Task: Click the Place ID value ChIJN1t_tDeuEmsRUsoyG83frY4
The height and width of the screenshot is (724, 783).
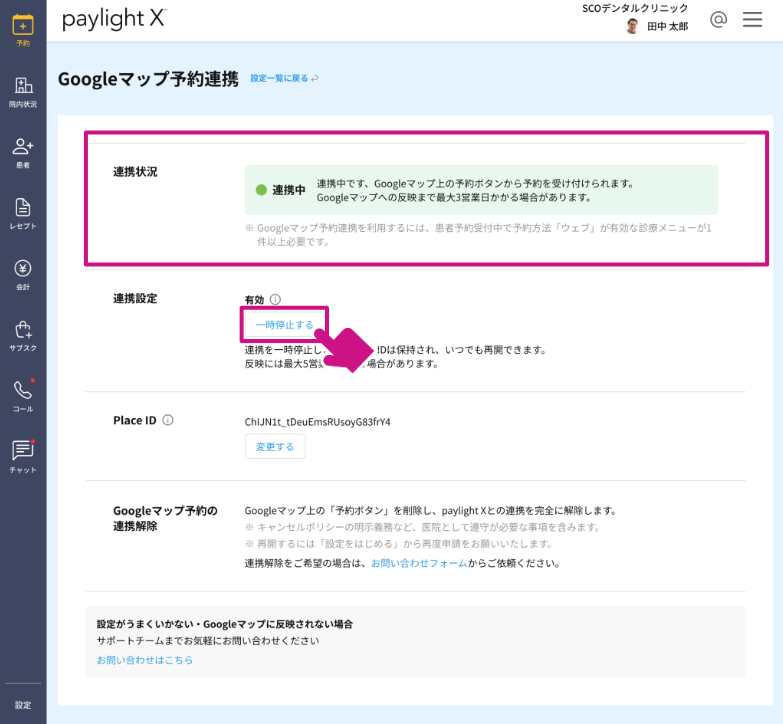Action: 318,422
